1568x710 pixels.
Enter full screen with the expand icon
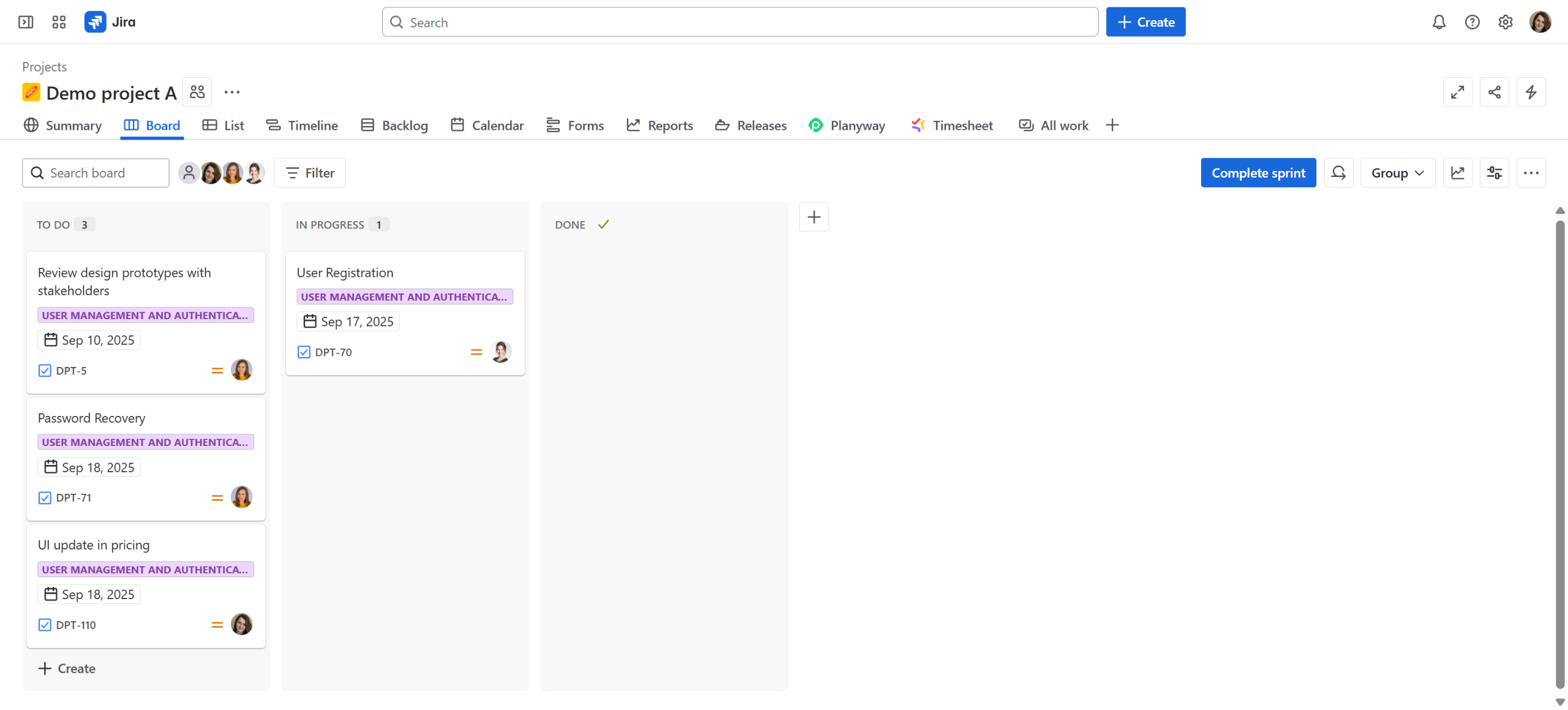pyautogui.click(x=1457, y=92)
